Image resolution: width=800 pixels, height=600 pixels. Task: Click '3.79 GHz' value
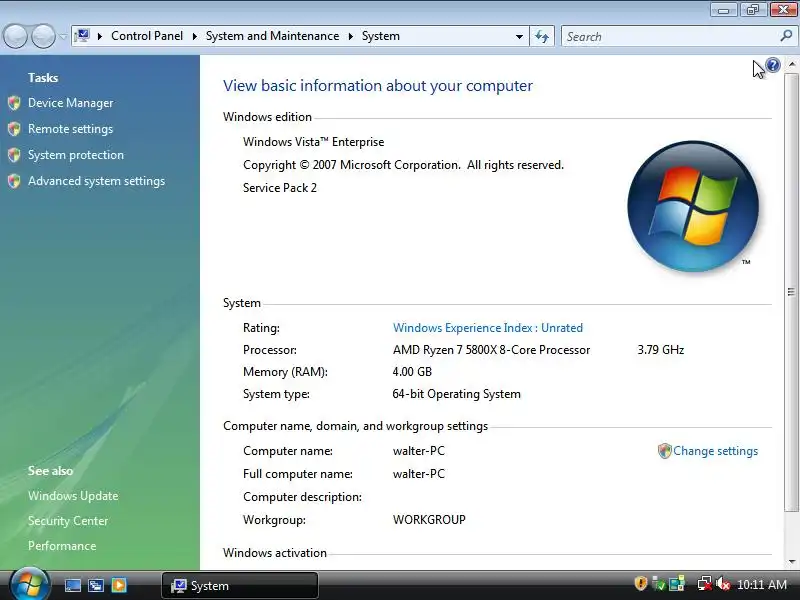point(661,350)
